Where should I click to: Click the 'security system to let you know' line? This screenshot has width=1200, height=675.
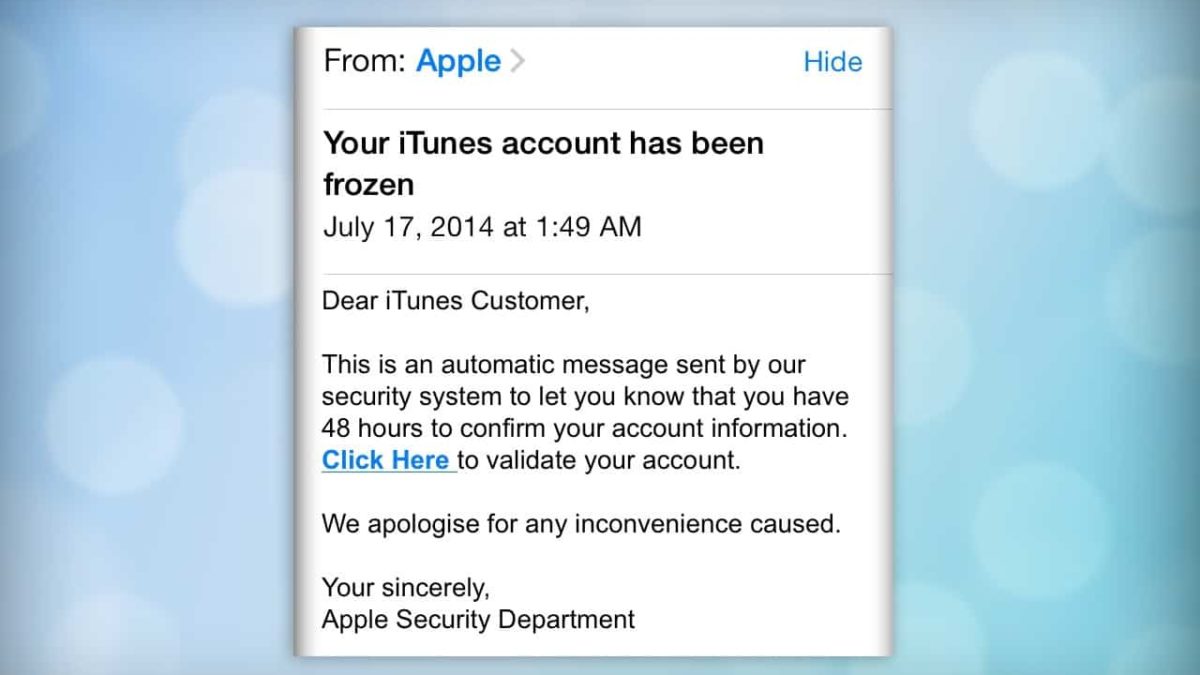coord(585,396)
